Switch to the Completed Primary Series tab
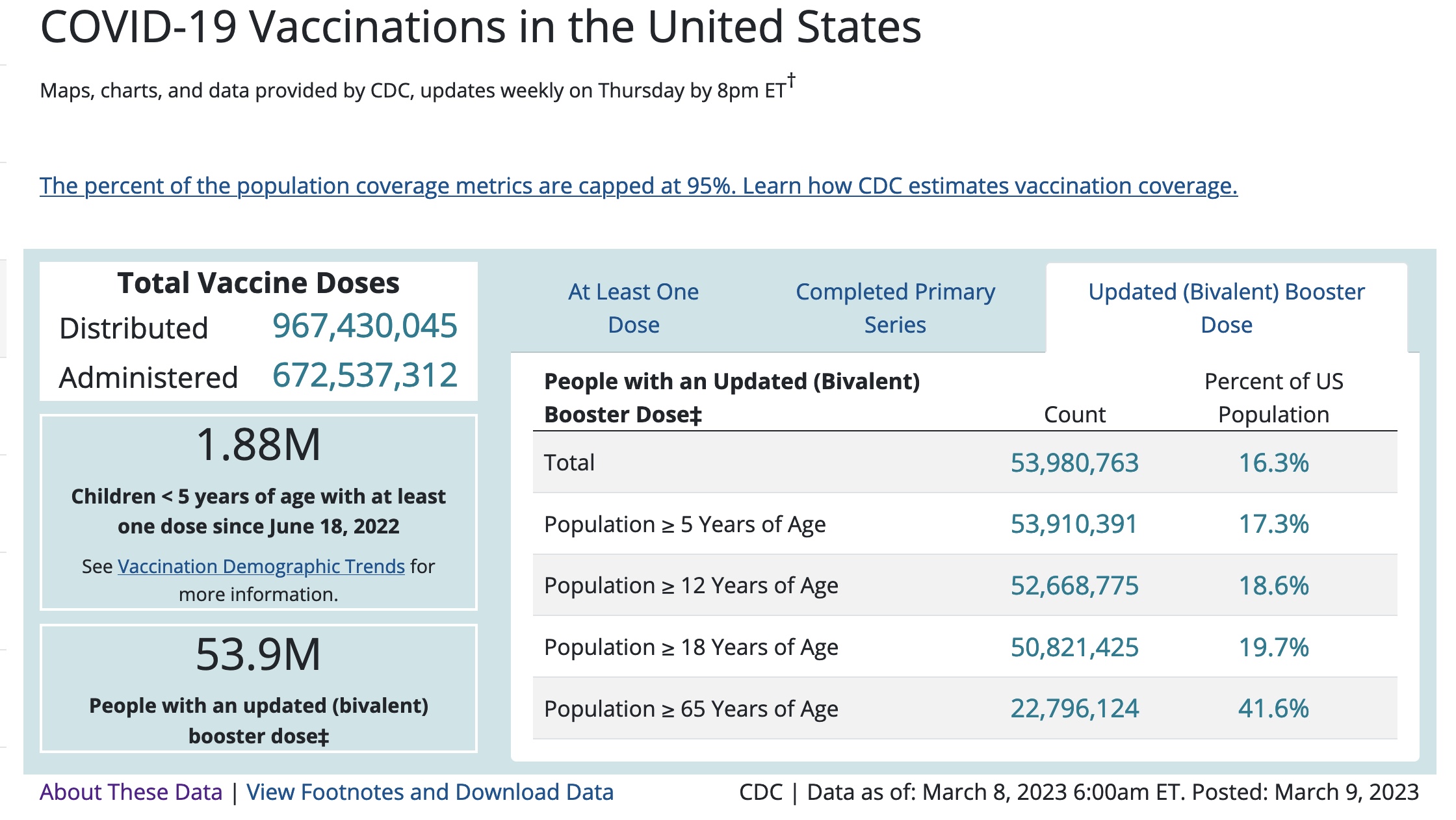1456x820 pixels. point(895,308)
